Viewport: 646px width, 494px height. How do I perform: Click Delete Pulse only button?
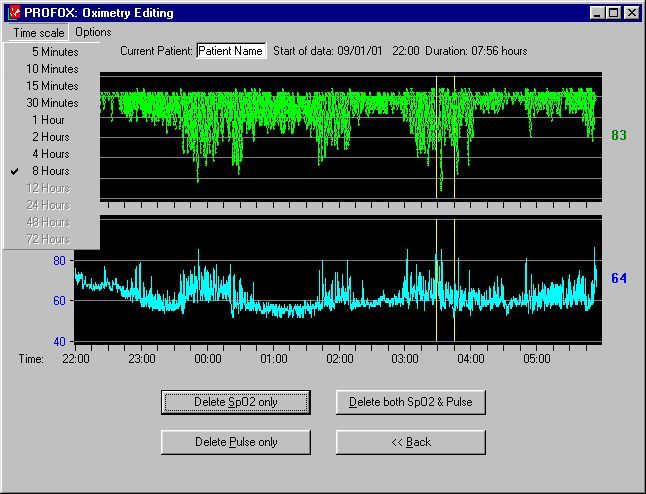click(236, 442)
